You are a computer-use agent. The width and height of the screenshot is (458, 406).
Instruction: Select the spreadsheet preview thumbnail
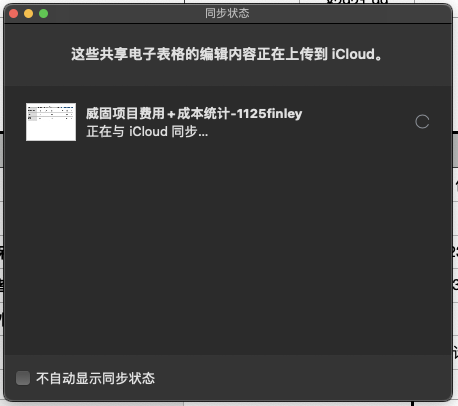[x=51, y=122]
